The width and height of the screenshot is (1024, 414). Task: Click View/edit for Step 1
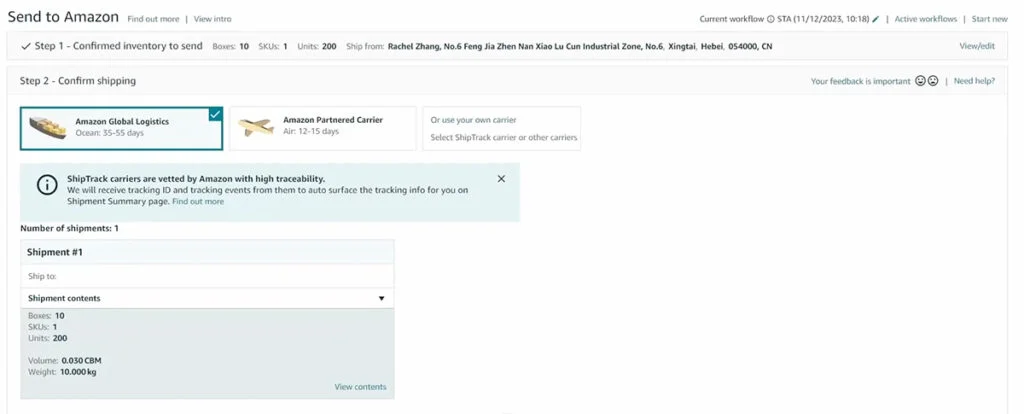(977, 46)
